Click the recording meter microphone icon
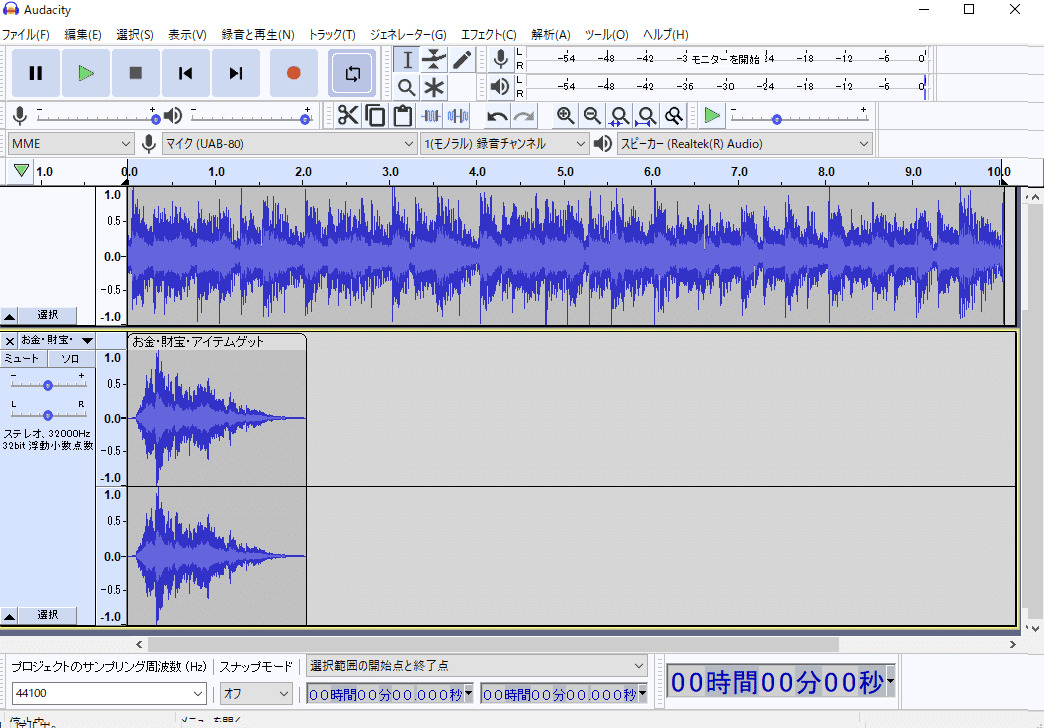Screen dimensions: 1044x728 click(x=501, y=59)
